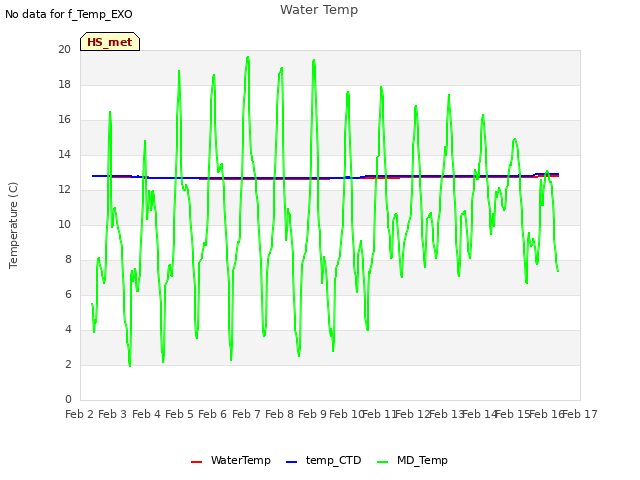This screenshot has width=640, height=480.
Task: Click the Temperature (C) y-axis title
Action: (x=13, y=225)
